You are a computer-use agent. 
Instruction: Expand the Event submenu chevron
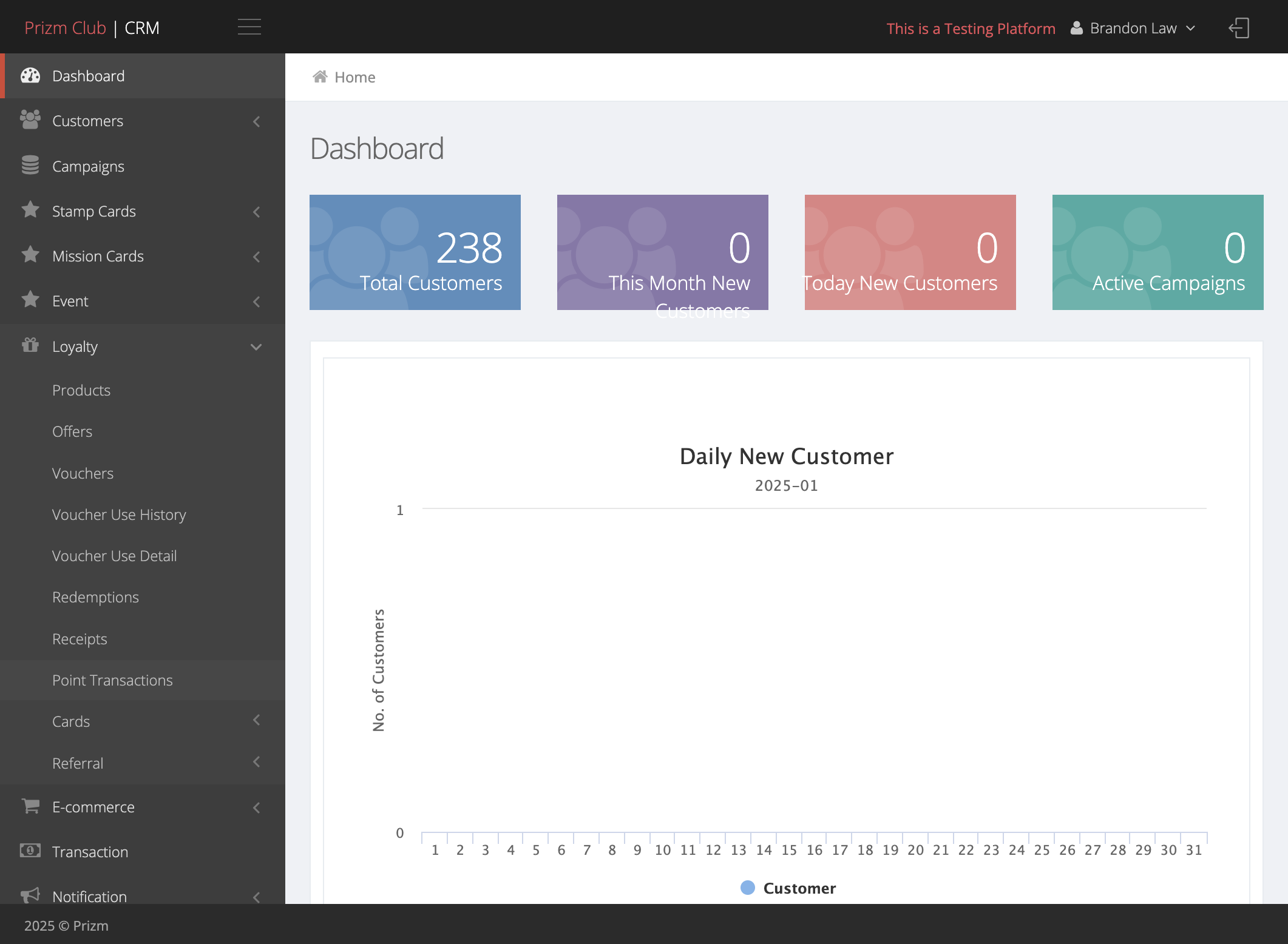pyautogui.click(x=257, y=302)
